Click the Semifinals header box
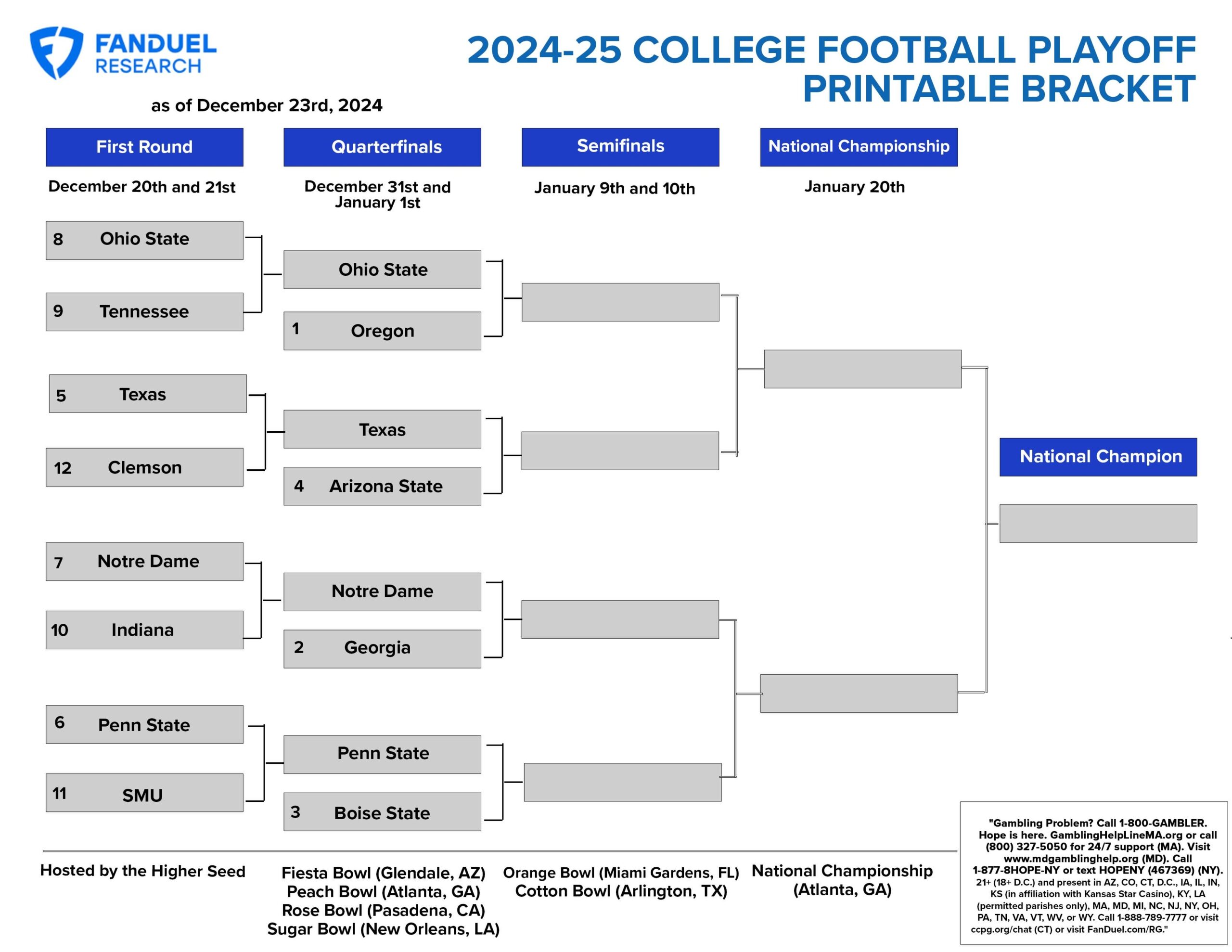The width and height of the screenshot is (1232, 952). (620, 147)
